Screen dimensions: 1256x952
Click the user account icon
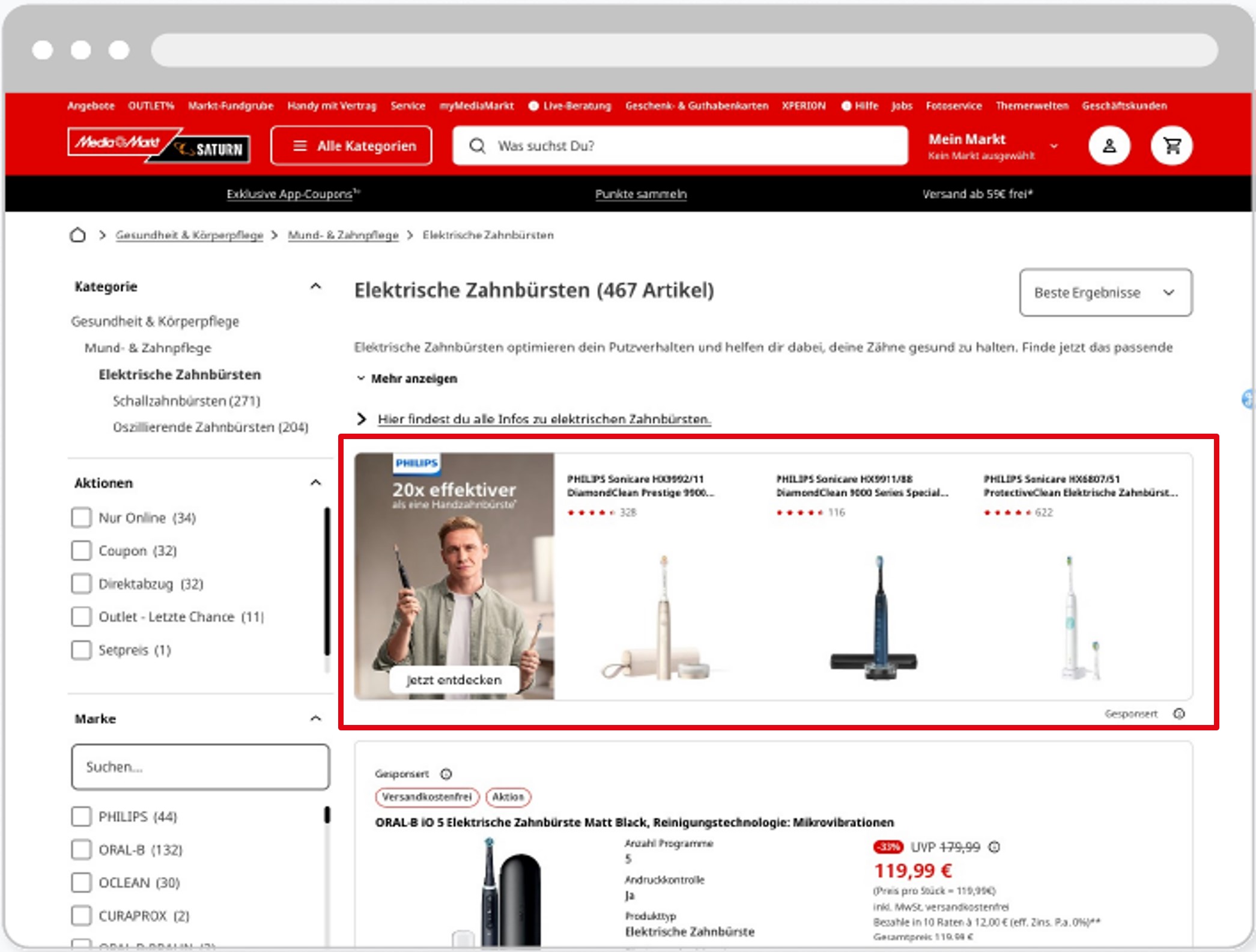(1109, 146)
